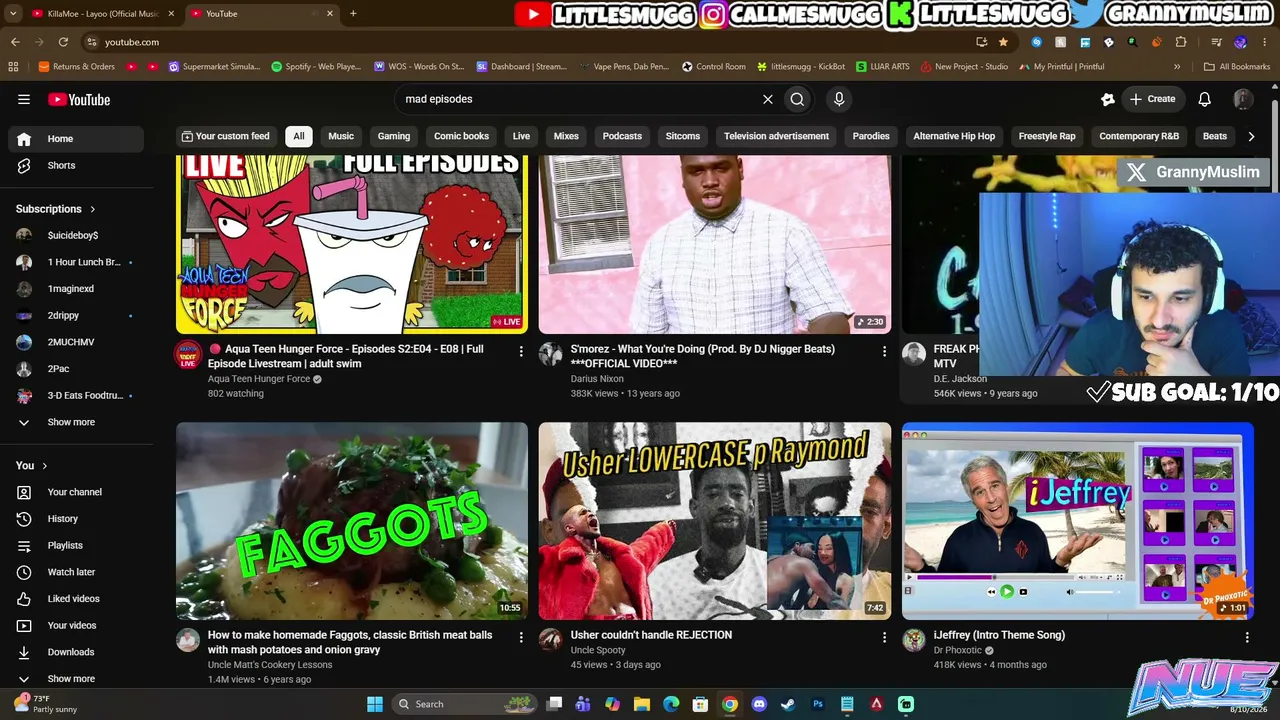Open Your channel in sidebar
Image resolution: width=1280 pixels, height=720 pixels.
coord(76,492)
